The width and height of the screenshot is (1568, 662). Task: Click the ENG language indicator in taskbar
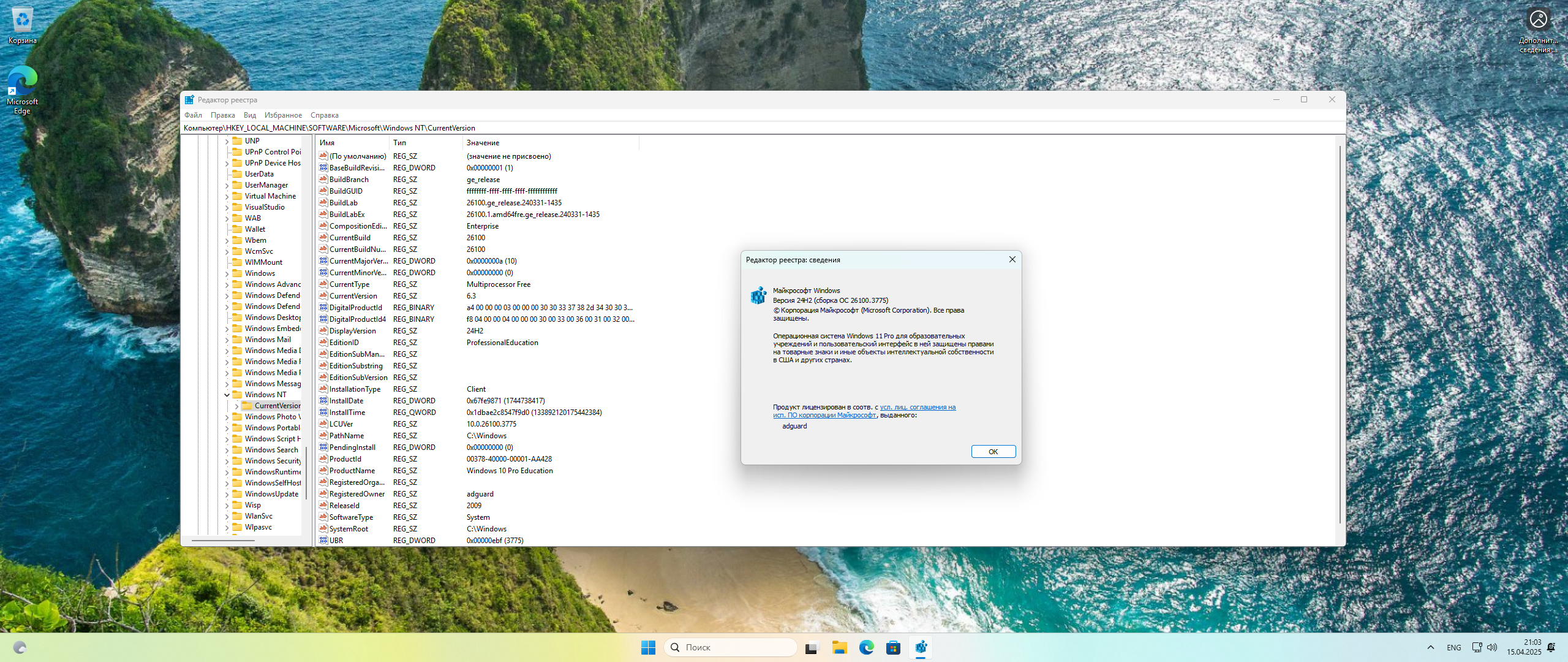[x=1453, y=647]
